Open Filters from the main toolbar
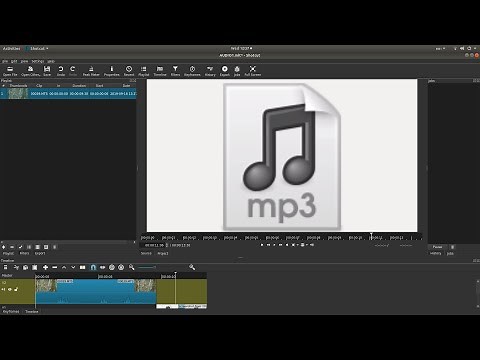Screen dimensions: 480x360 point(175,71)
